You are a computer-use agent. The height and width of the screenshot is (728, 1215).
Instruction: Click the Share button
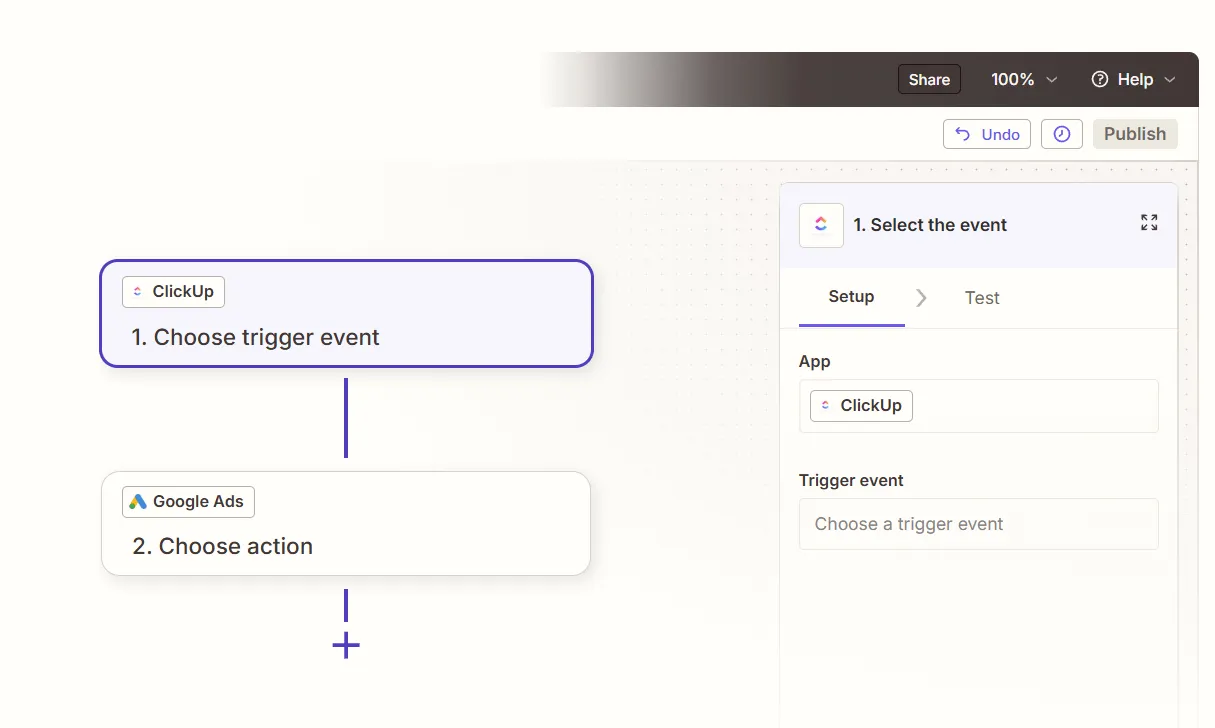click(x=929, y=80)
